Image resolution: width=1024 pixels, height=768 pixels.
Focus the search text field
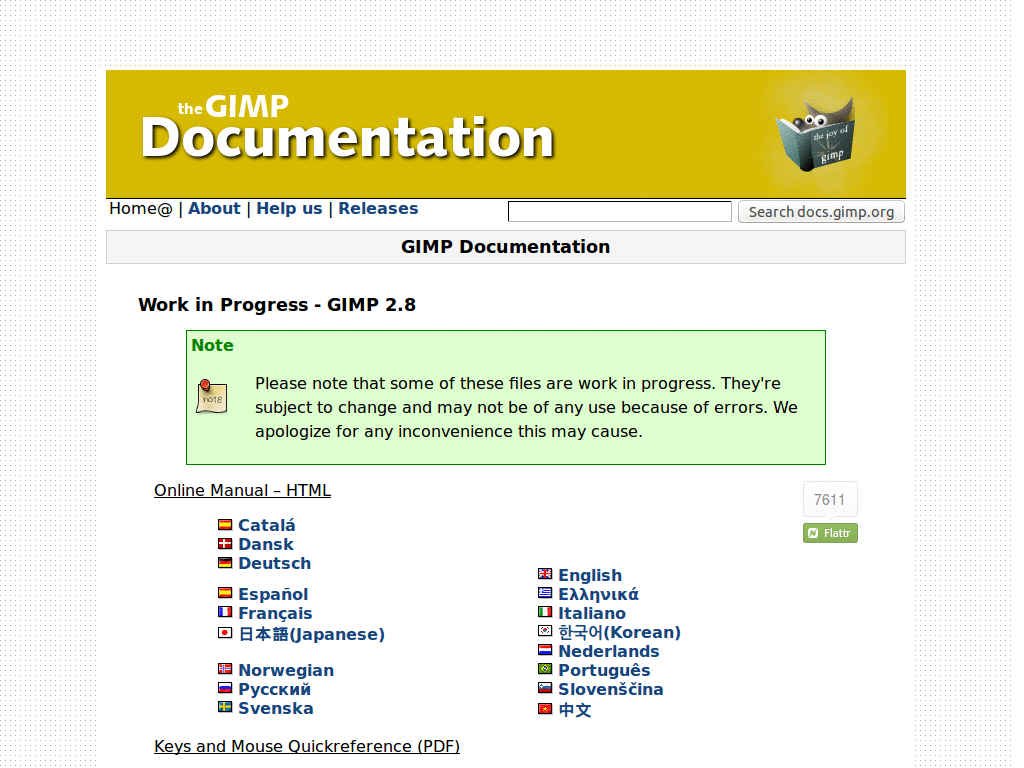pyautogui.click(x=620, y=212)
